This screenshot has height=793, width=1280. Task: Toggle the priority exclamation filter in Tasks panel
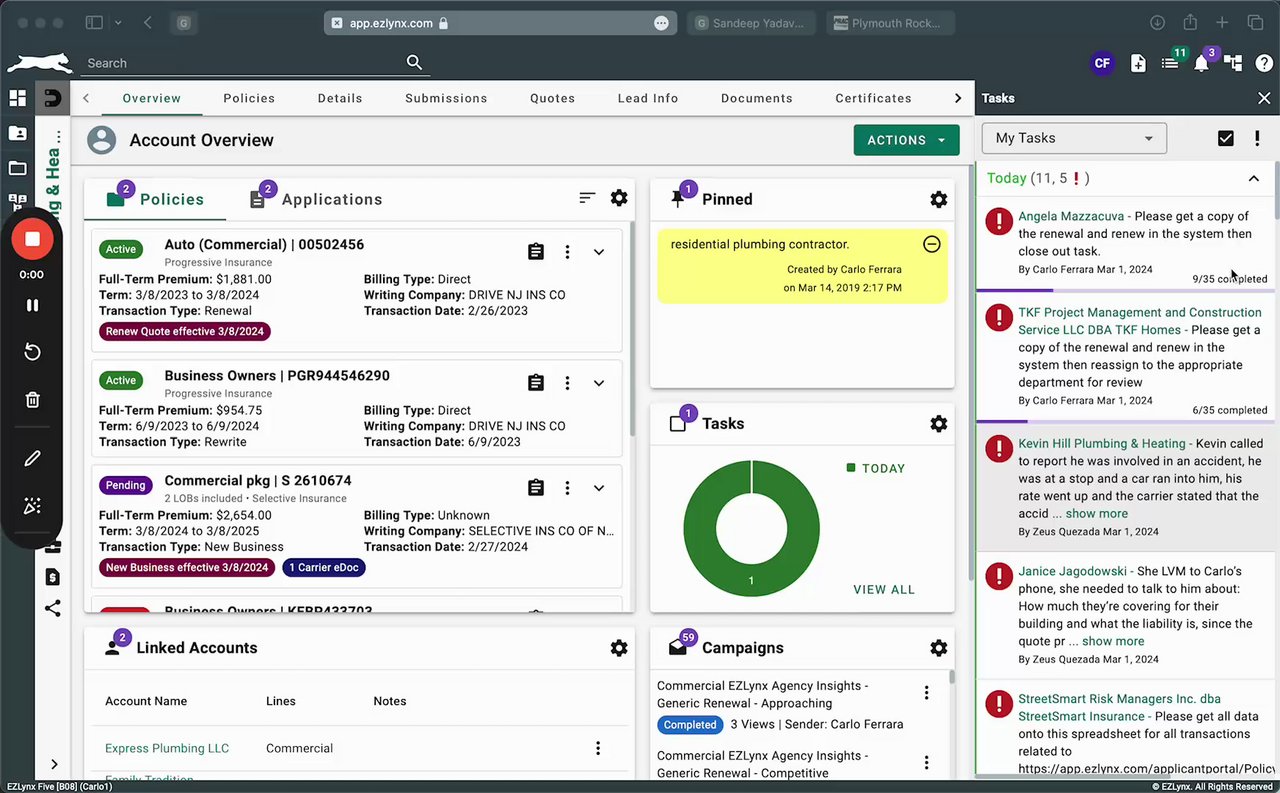(x=1257, y=138)
